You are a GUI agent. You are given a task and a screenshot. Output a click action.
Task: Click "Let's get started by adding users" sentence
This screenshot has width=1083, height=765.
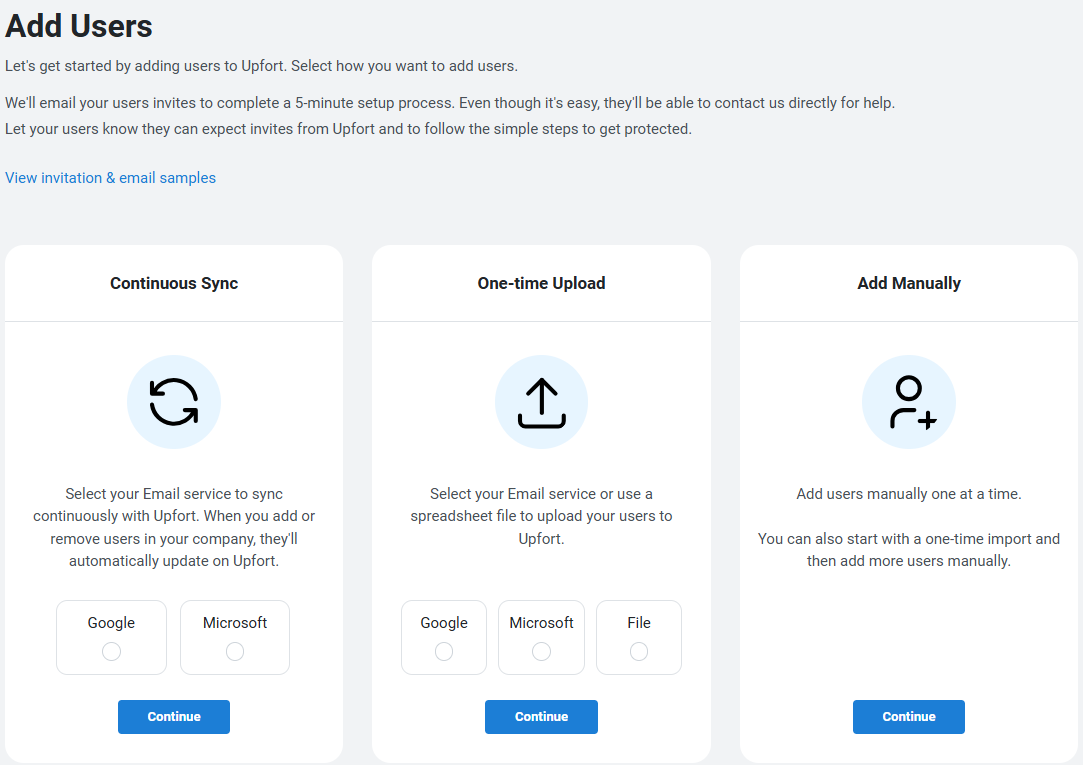click(261, 66)
